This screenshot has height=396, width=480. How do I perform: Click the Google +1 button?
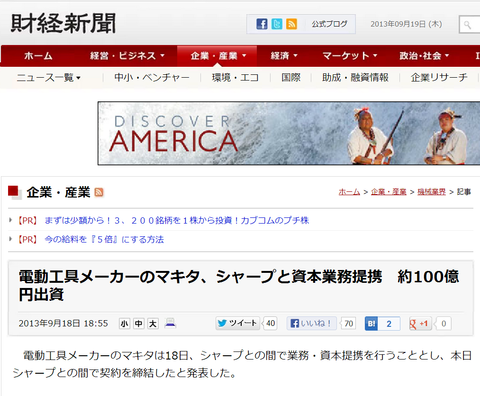pyautogui.click(x=420, y=323)
